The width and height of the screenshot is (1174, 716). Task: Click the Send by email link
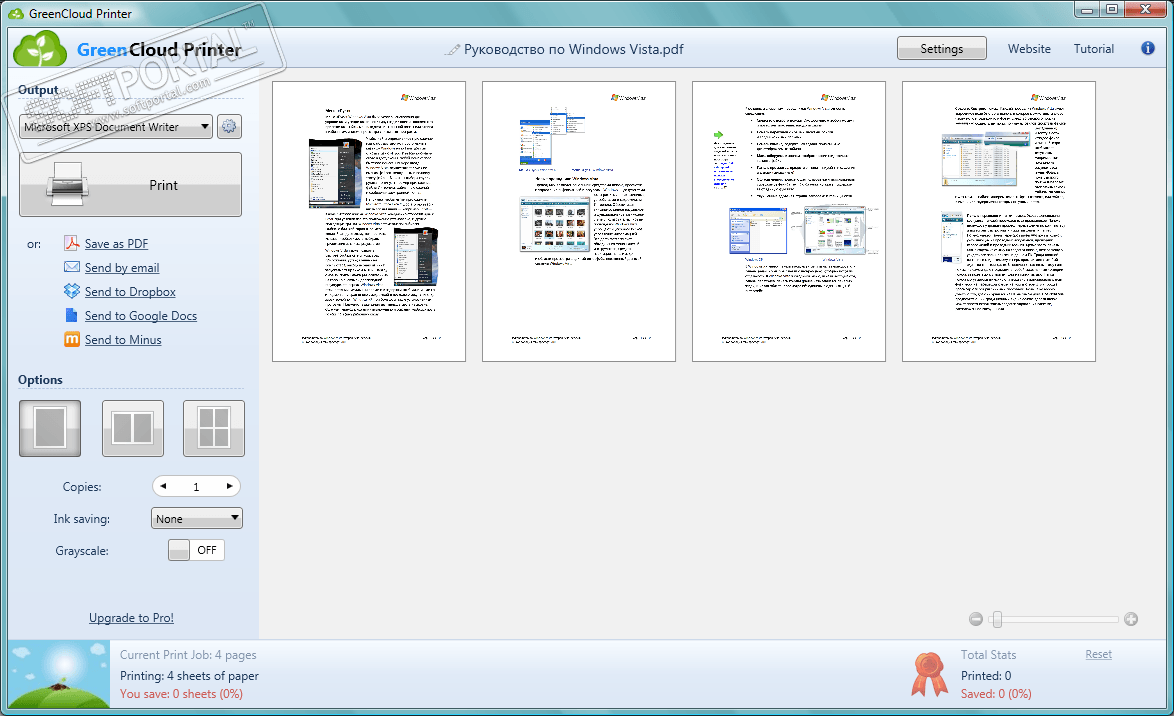click(x=122, y=267)
